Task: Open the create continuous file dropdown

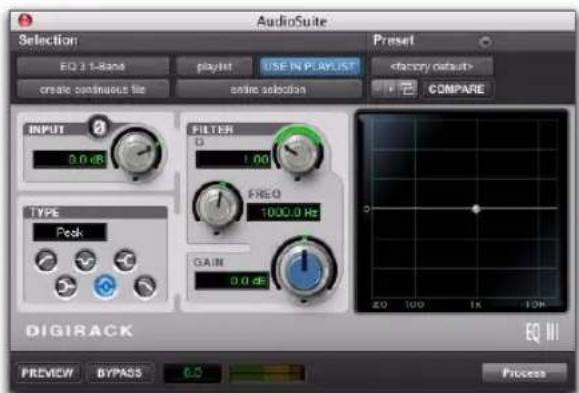Action: click(93, 90)
